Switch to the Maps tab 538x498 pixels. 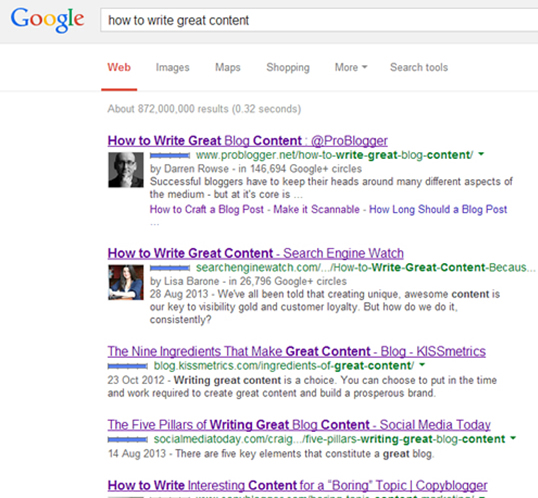click(x=228, y=67)
